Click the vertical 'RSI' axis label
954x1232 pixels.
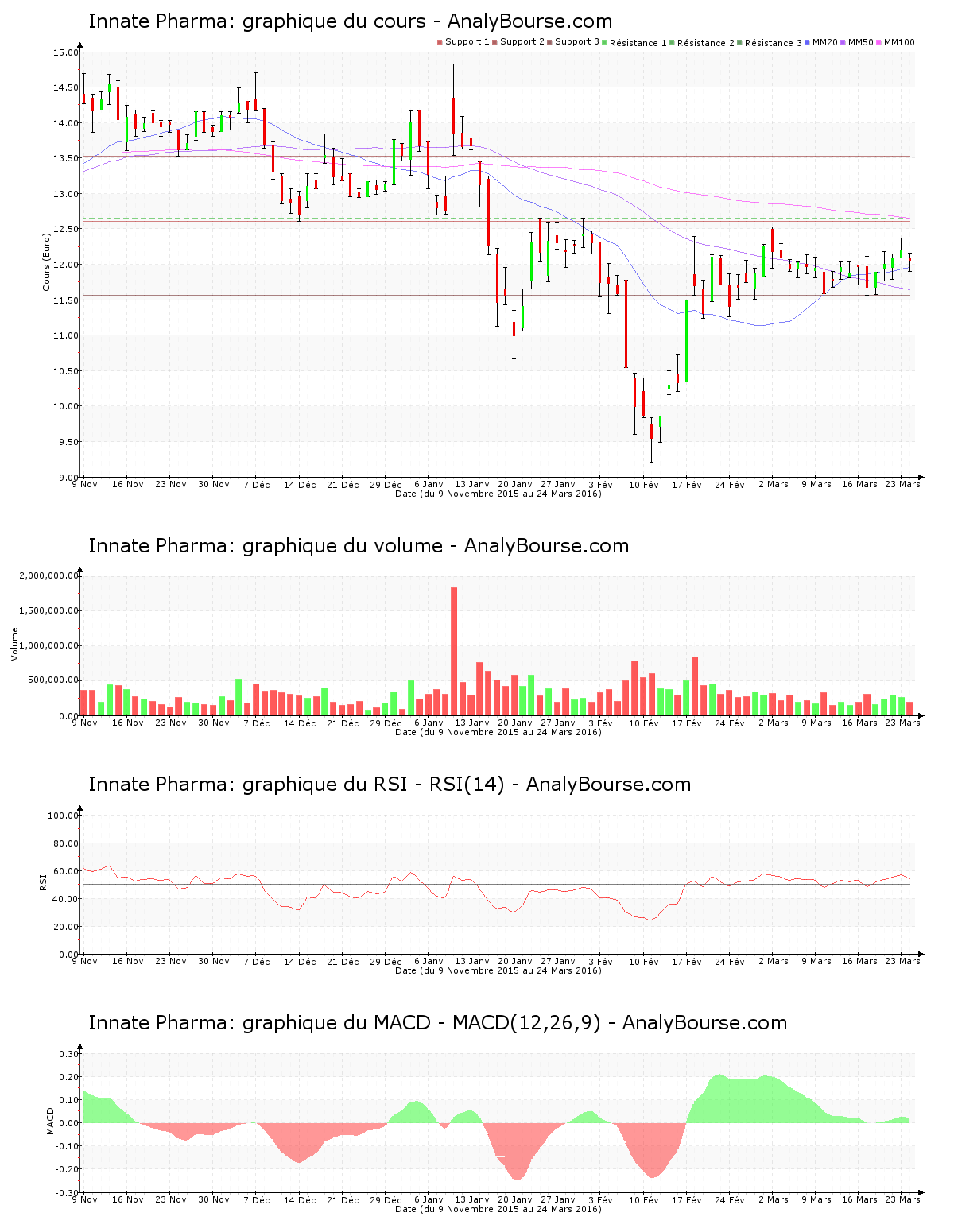(x=43, y=881)
